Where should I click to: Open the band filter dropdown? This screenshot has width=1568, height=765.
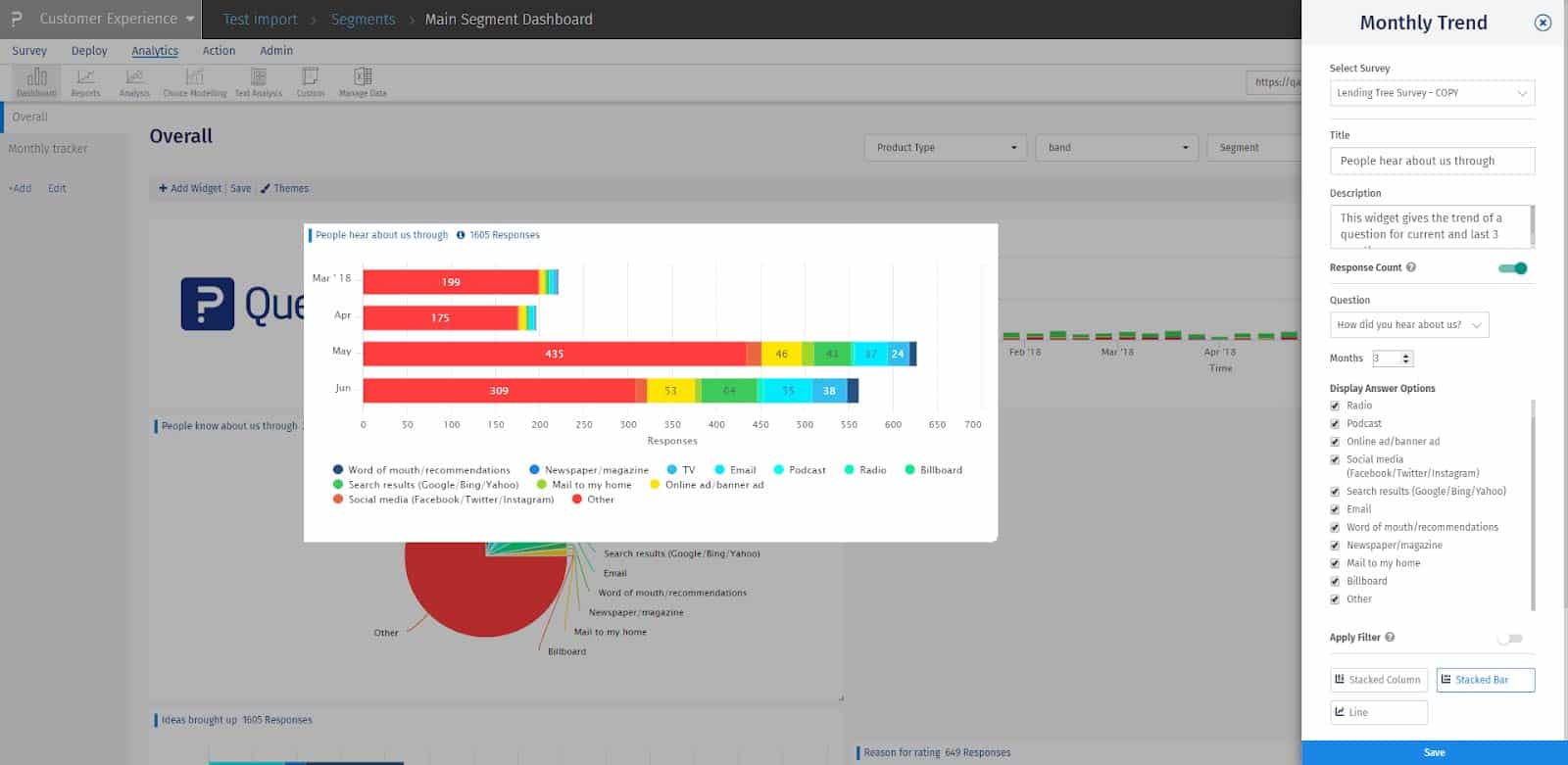coord(1117,148)
